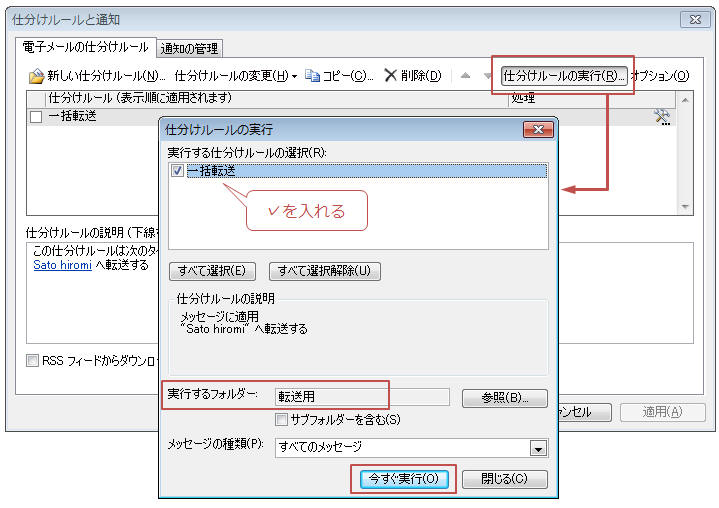Click the tools icon in the rule row
This screenshot has height=508, width=719.
point(662,117)
